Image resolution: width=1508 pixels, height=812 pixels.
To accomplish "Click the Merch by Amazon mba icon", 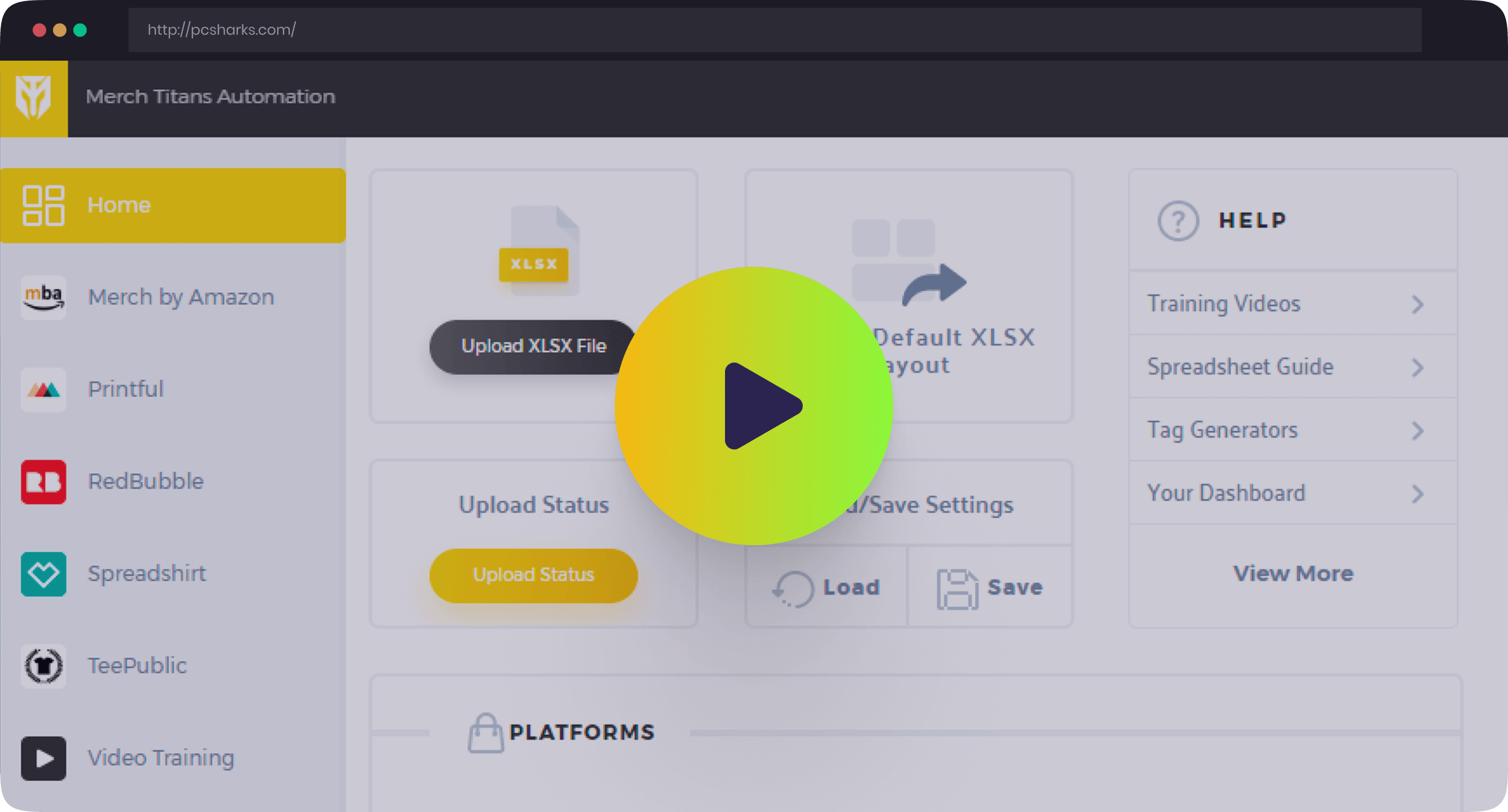I will click(43, 297).
